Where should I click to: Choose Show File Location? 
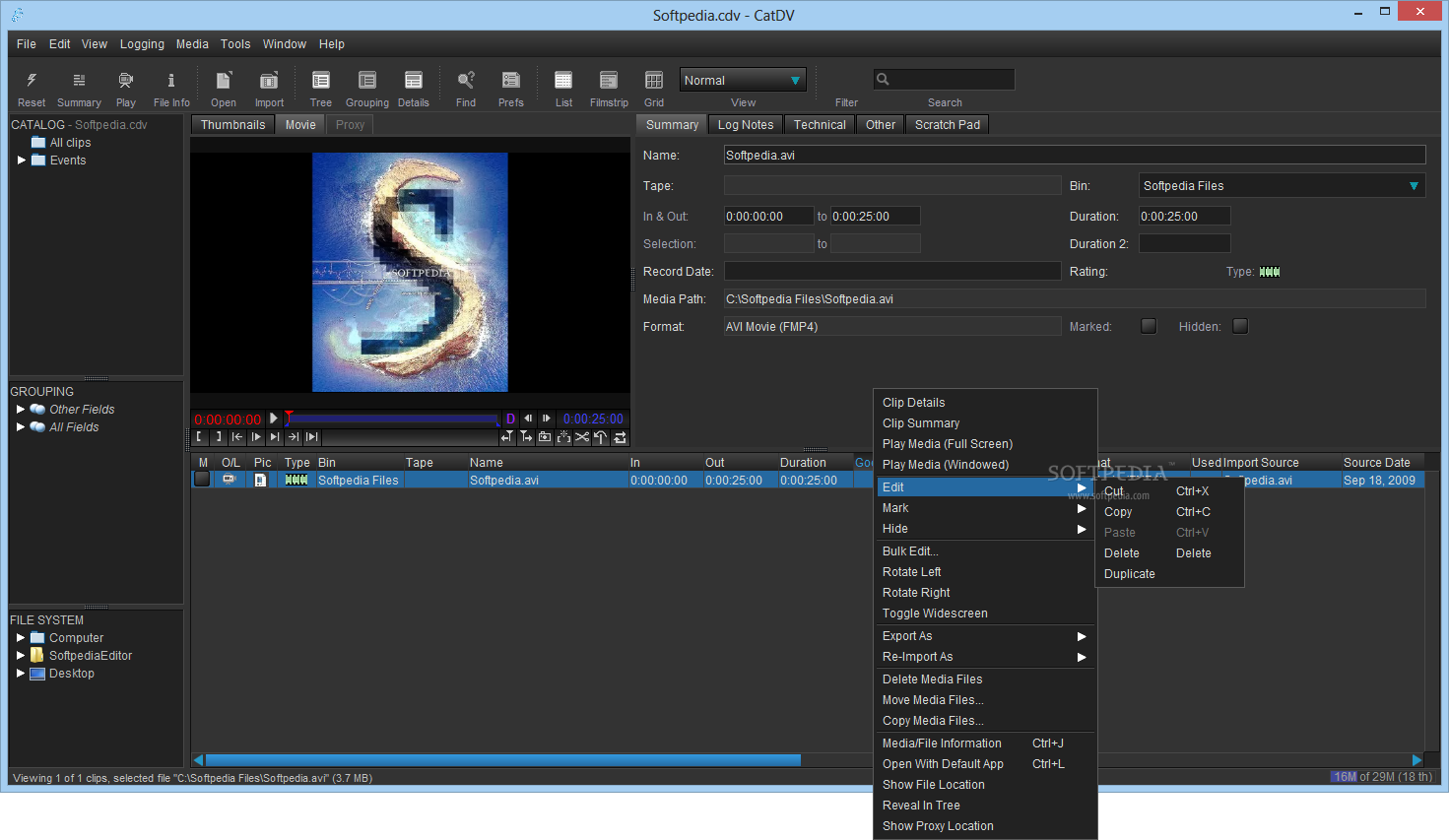985,785
